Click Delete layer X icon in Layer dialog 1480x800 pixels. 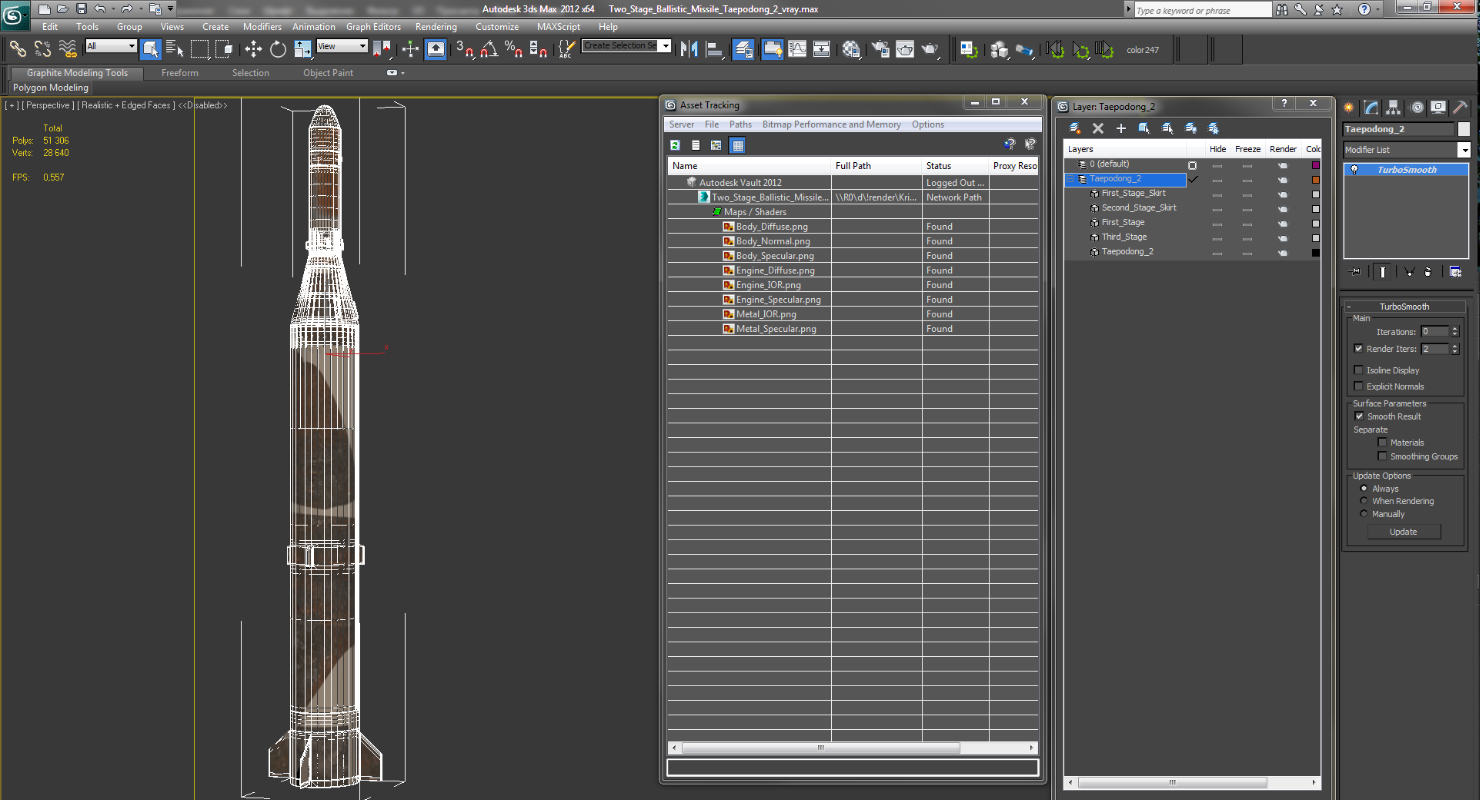click(x=1098, y=128)
